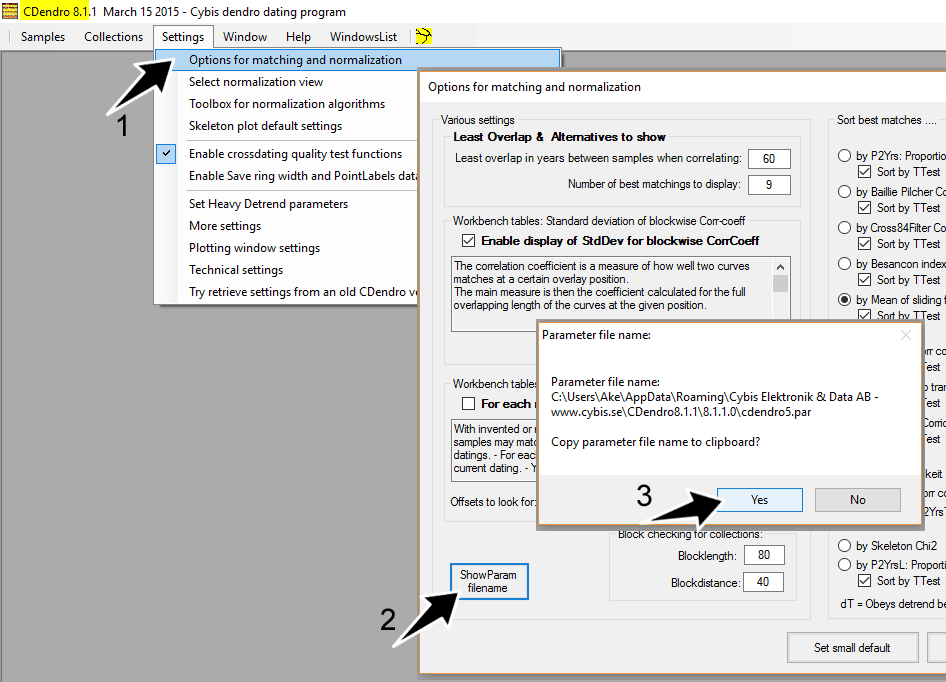946x682 pixels.
Task: Click No in parameter file dialog
Action: point(857,500)
